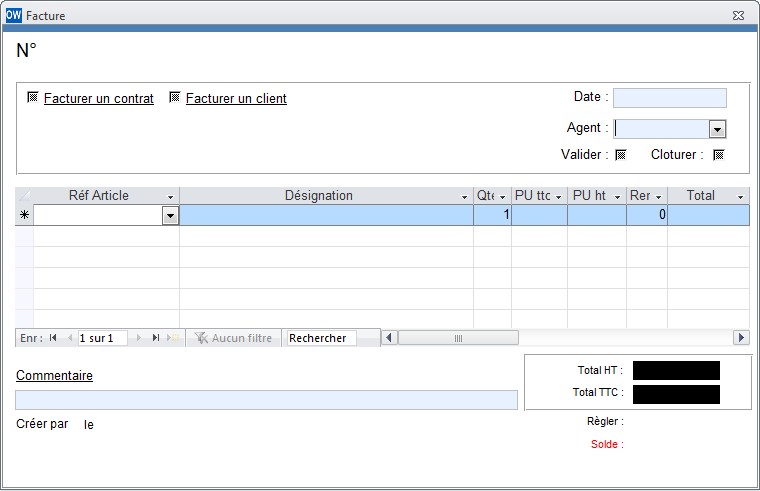Click into the Commentaire text field
Viewport: 760px width, 491px height.
(266, 400)
